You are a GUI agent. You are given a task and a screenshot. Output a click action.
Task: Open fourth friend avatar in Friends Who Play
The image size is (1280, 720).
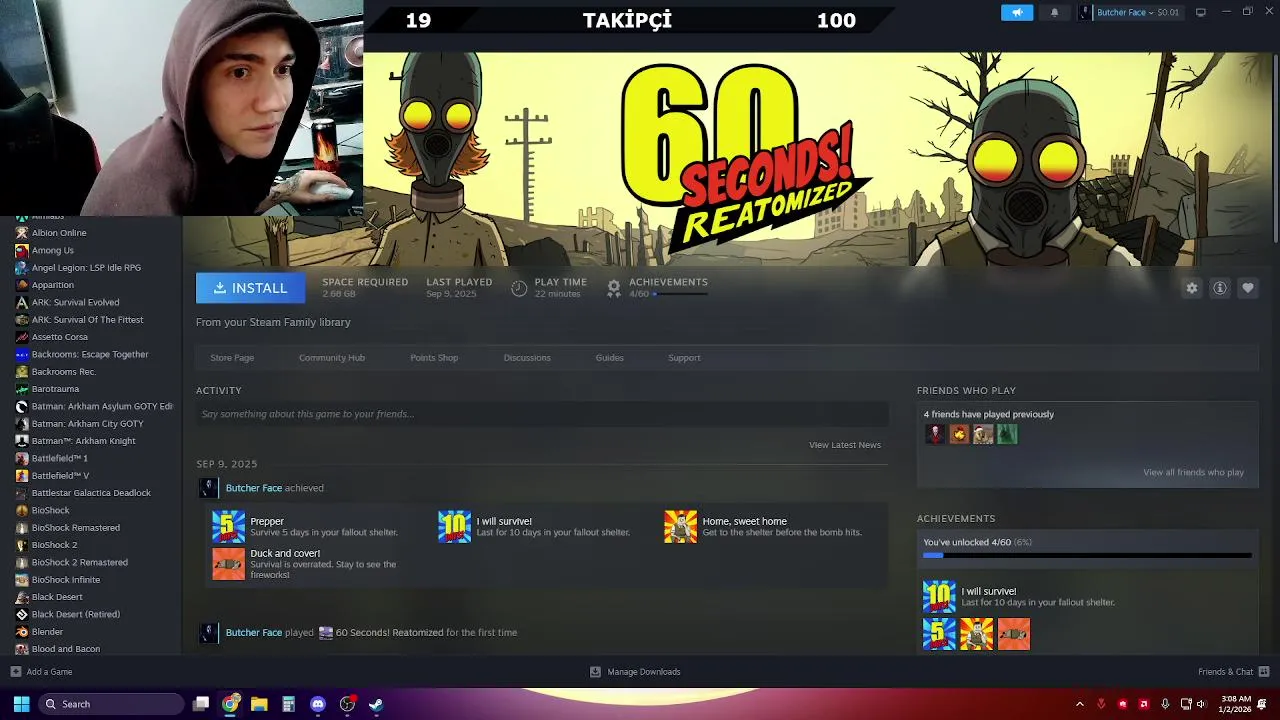click(x=1007, y=434)
